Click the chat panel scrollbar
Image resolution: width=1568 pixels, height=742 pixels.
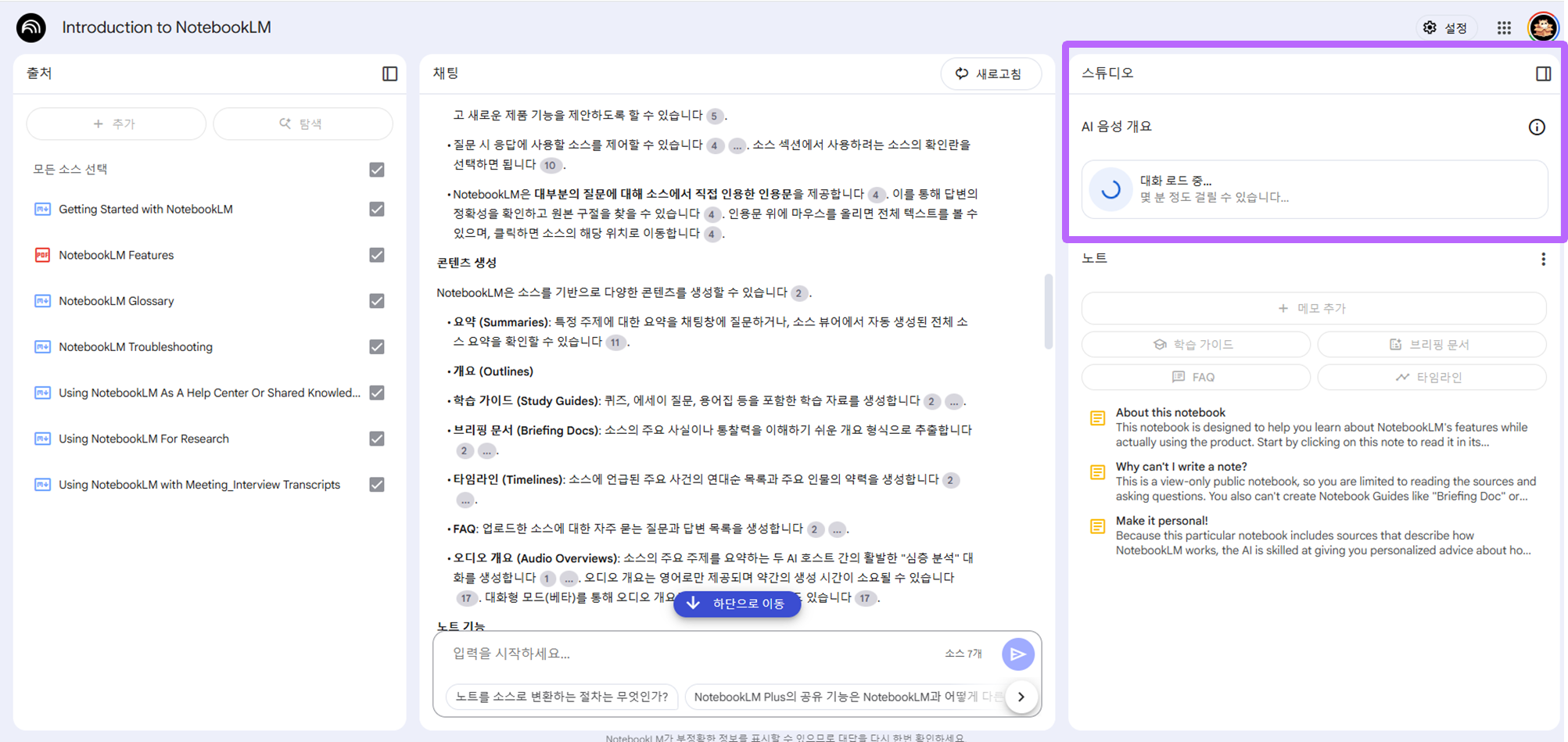[x=1048, y=311]
